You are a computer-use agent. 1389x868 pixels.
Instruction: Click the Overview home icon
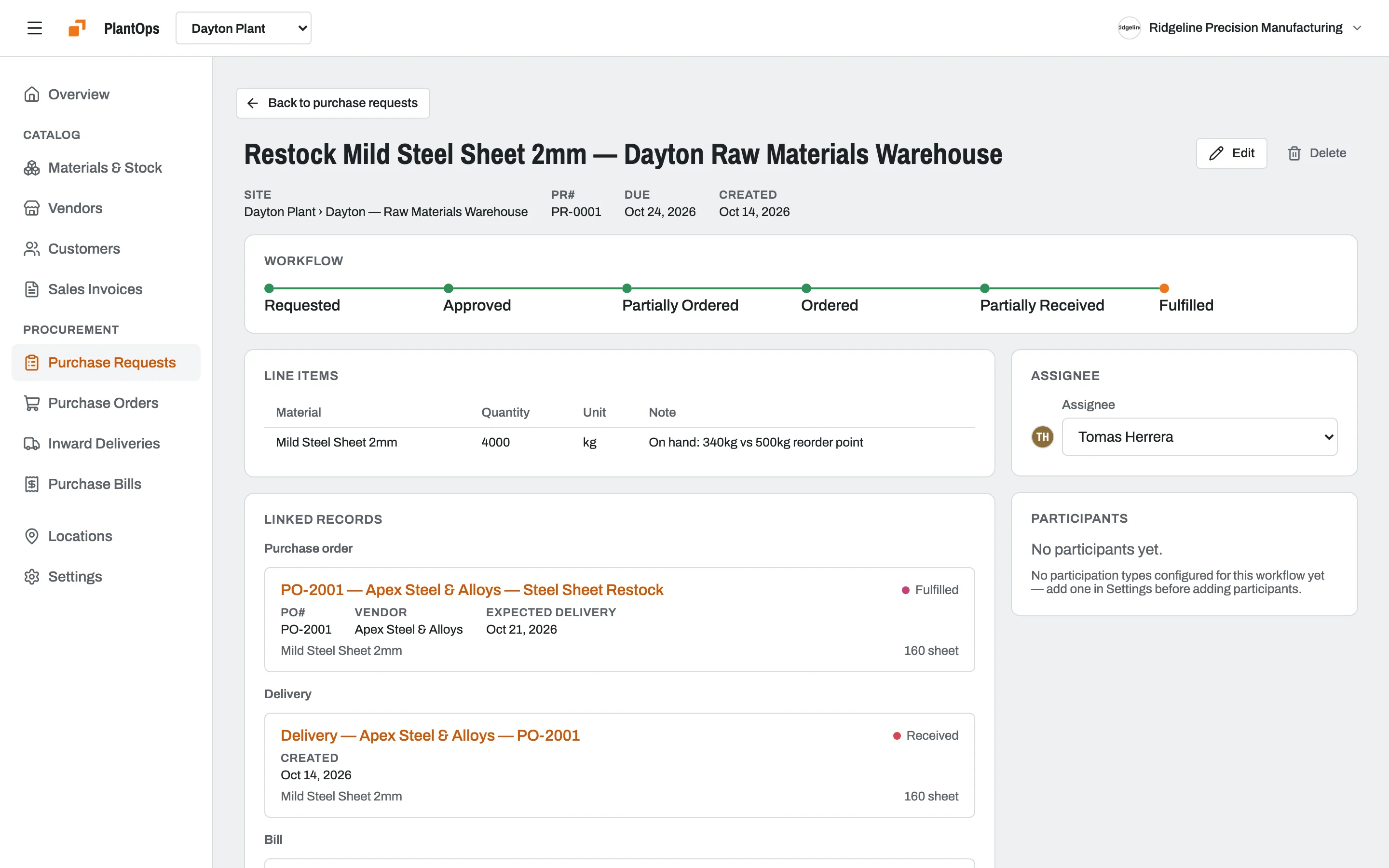tap(31, 94)
